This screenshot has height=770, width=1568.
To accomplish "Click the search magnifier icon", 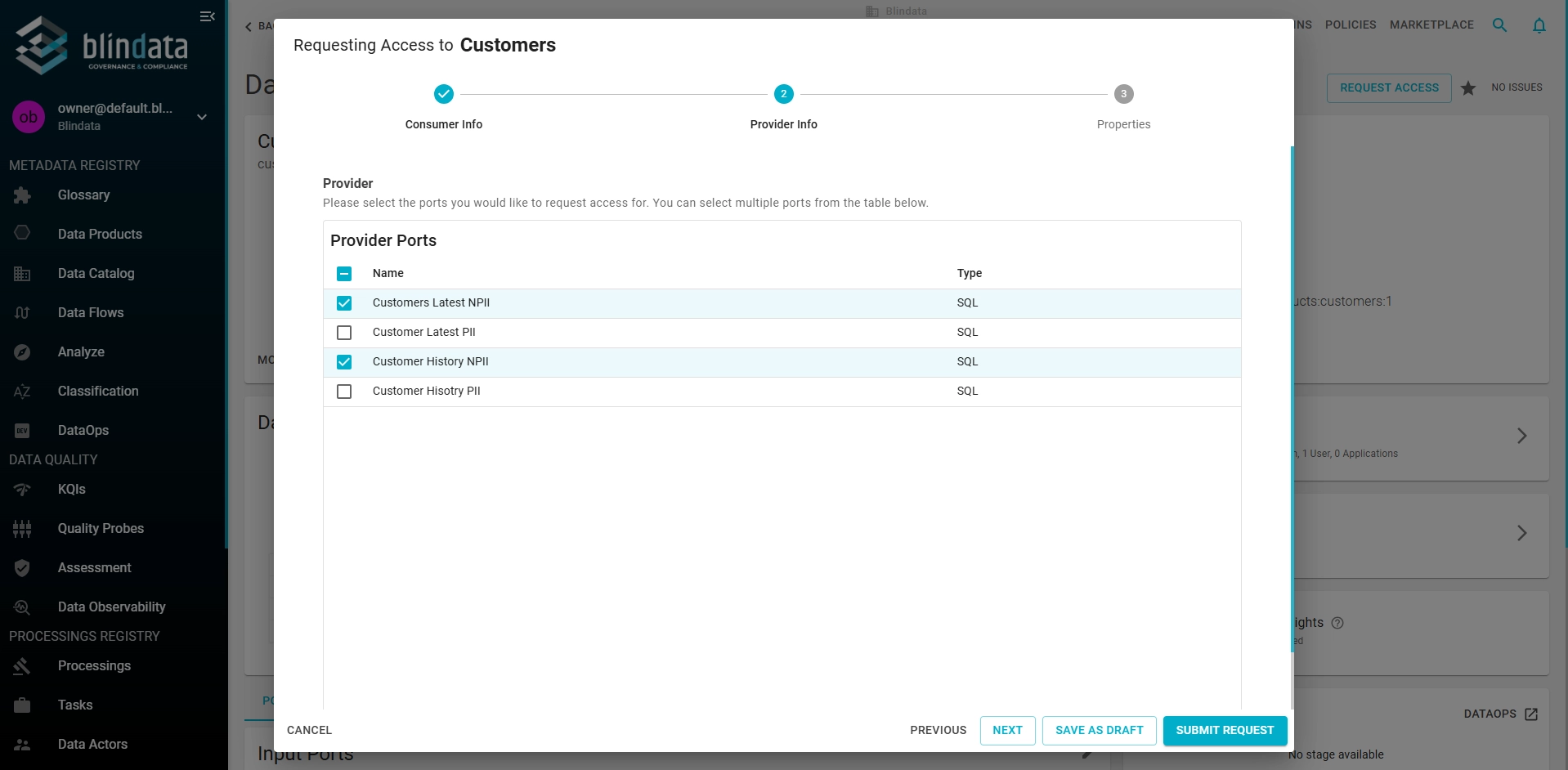I will click(1499, 25).
